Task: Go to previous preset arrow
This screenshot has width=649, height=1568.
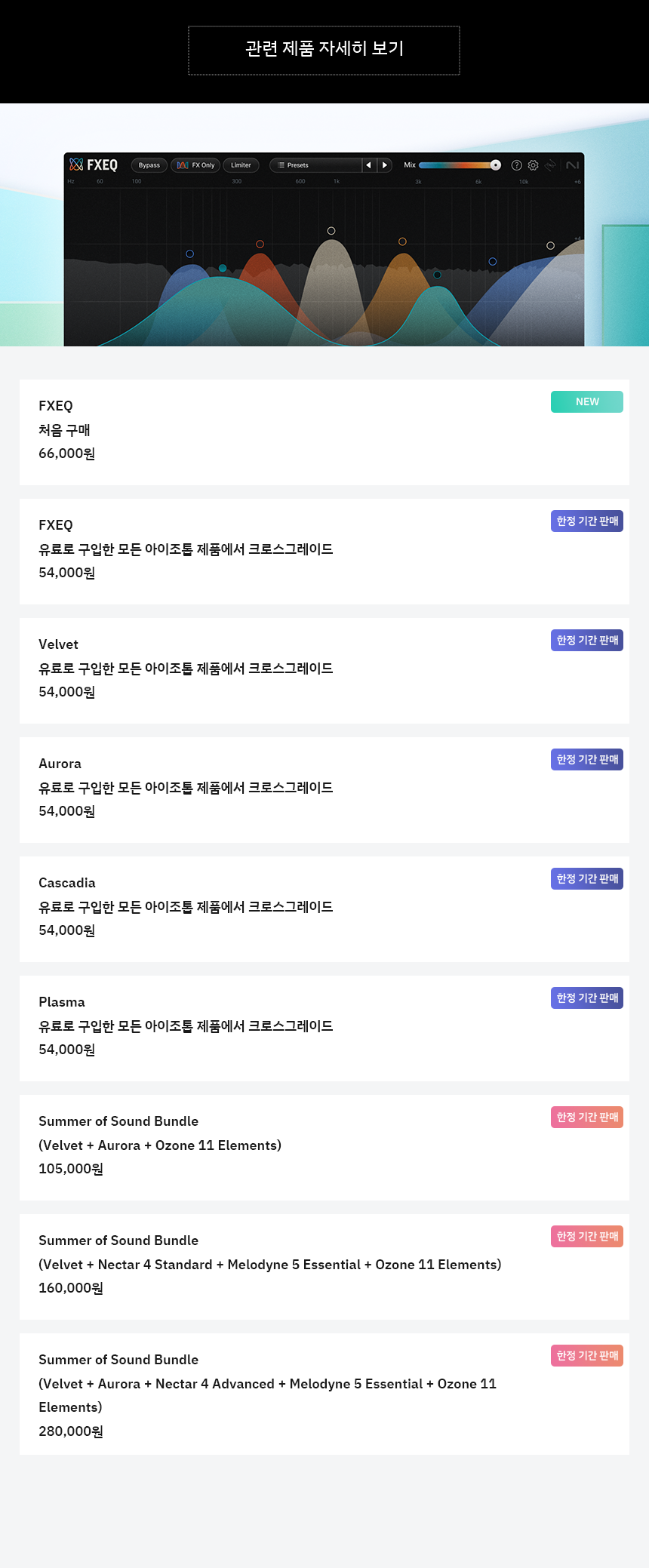Action: pos(368,165)
